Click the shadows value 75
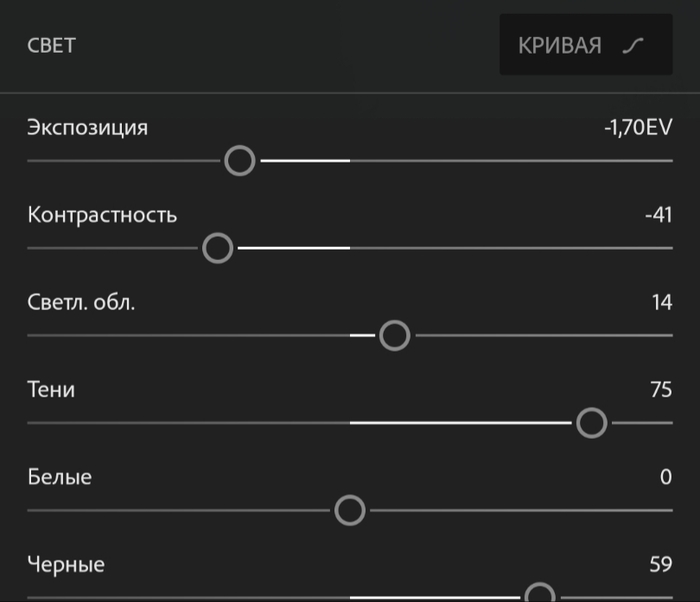The height and width of the screenshot is (602, 700). [661, 390]
